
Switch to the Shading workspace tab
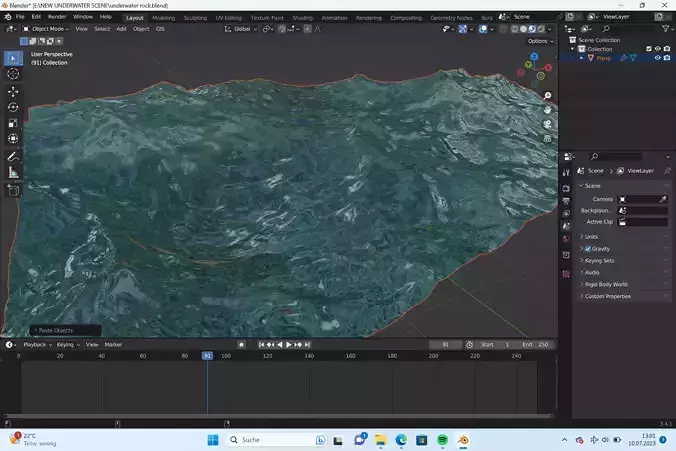(302, 18)
